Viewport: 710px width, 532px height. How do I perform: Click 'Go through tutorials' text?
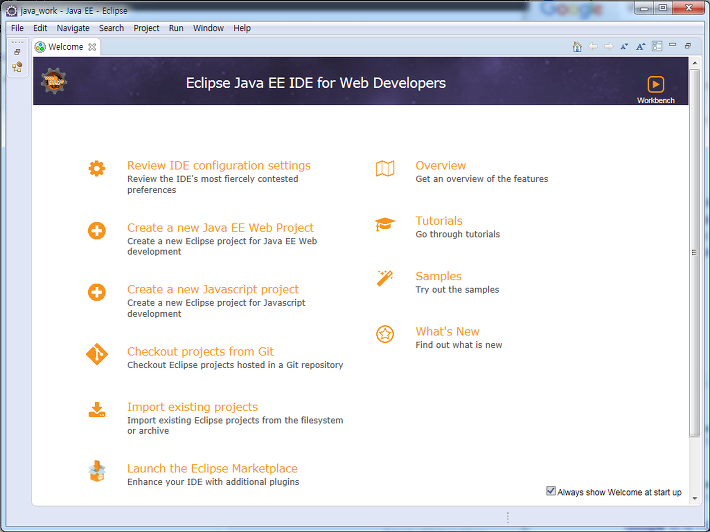click(458, 234)
